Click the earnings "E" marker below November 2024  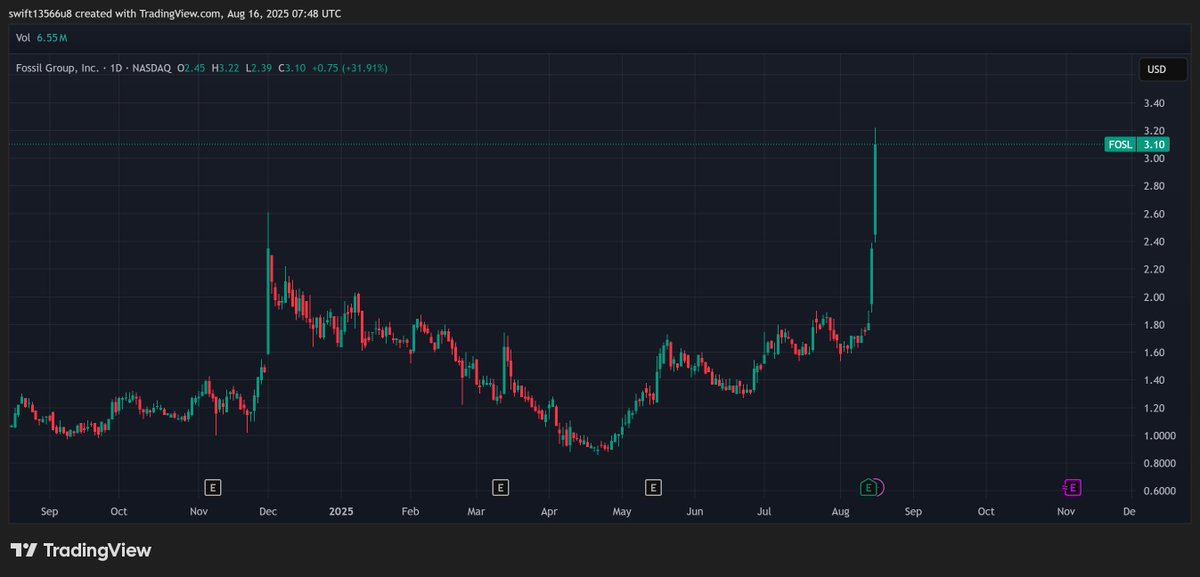212,487
